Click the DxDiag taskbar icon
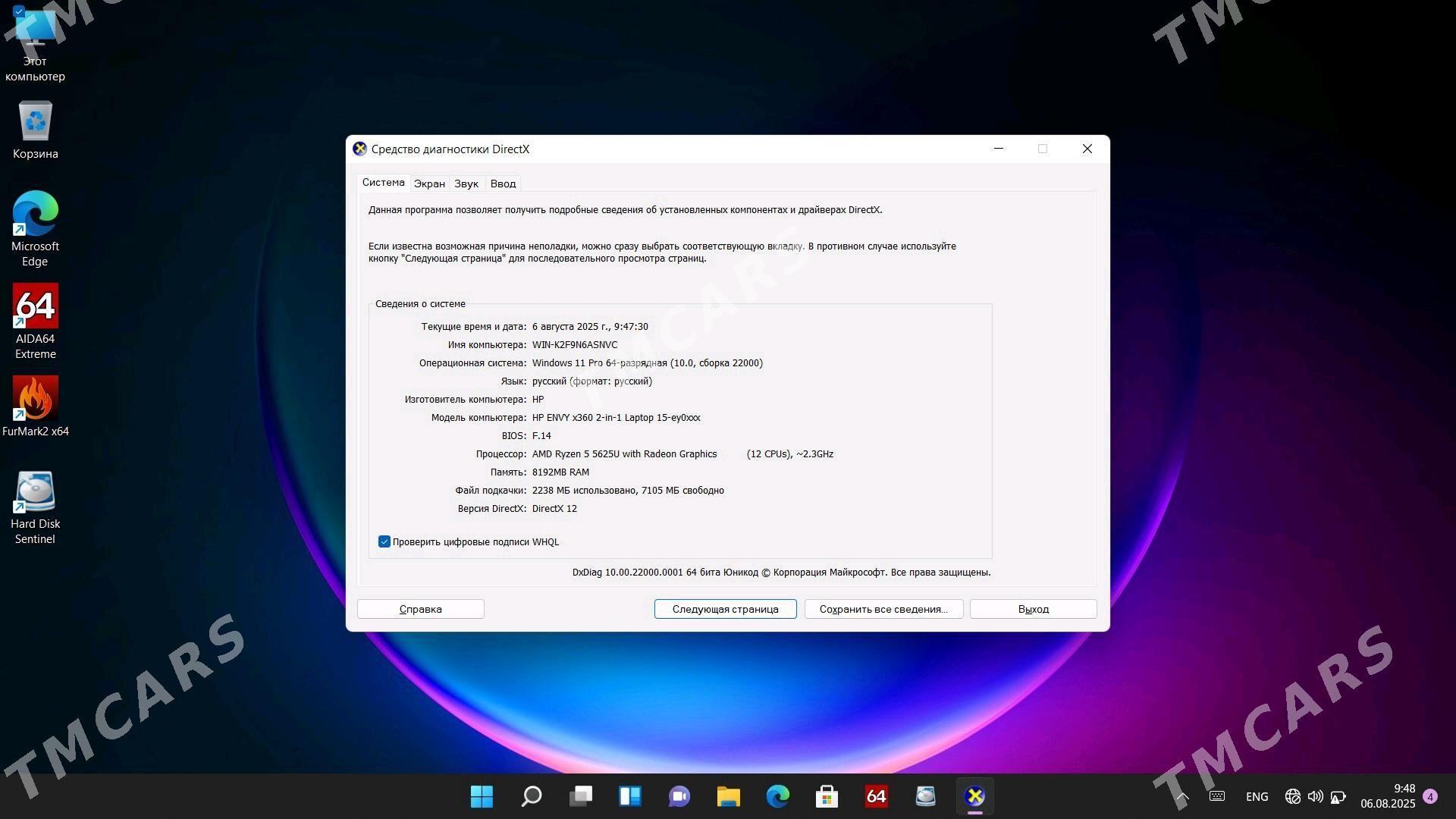The image size is (1456, 819). tap(975, 796)
